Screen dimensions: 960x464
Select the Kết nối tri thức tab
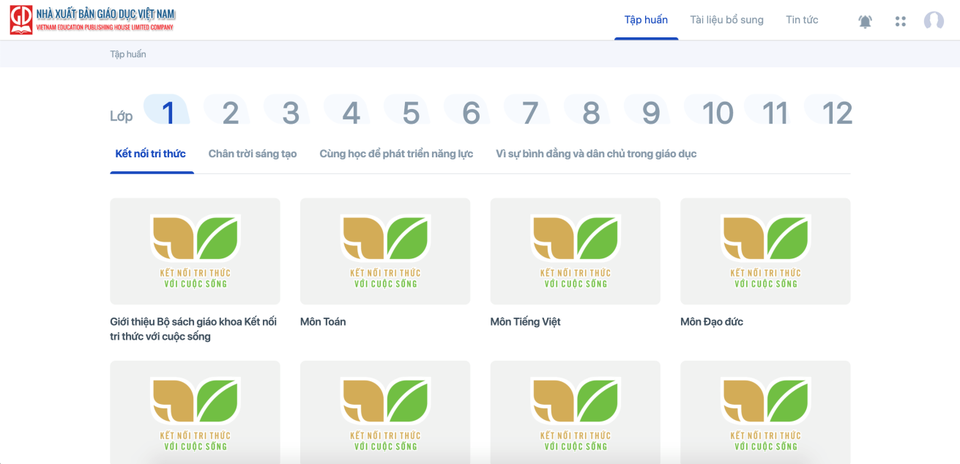pyautogui.click(x=151, y=154)
